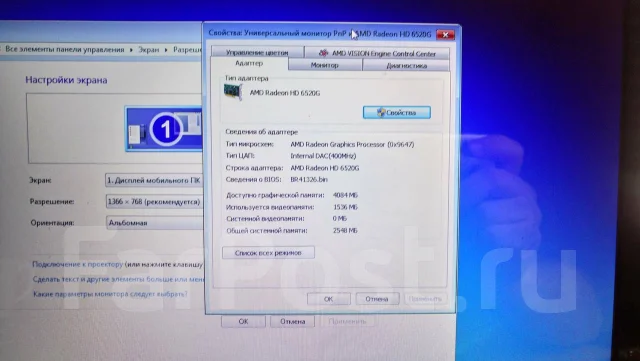640x361 pixels.
Task: Go to Все элементы панели управления breadcrumb
Action: click(64, 49)
